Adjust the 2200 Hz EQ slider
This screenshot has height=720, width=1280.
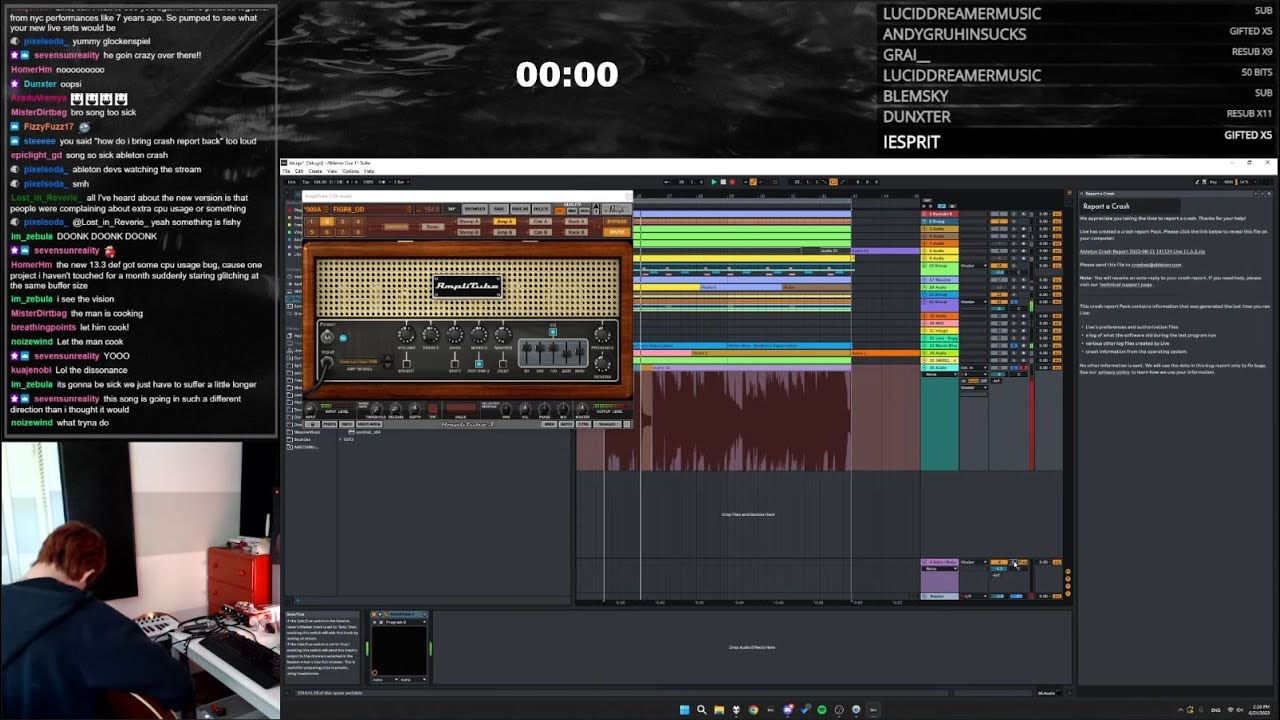tap(566, 353)
